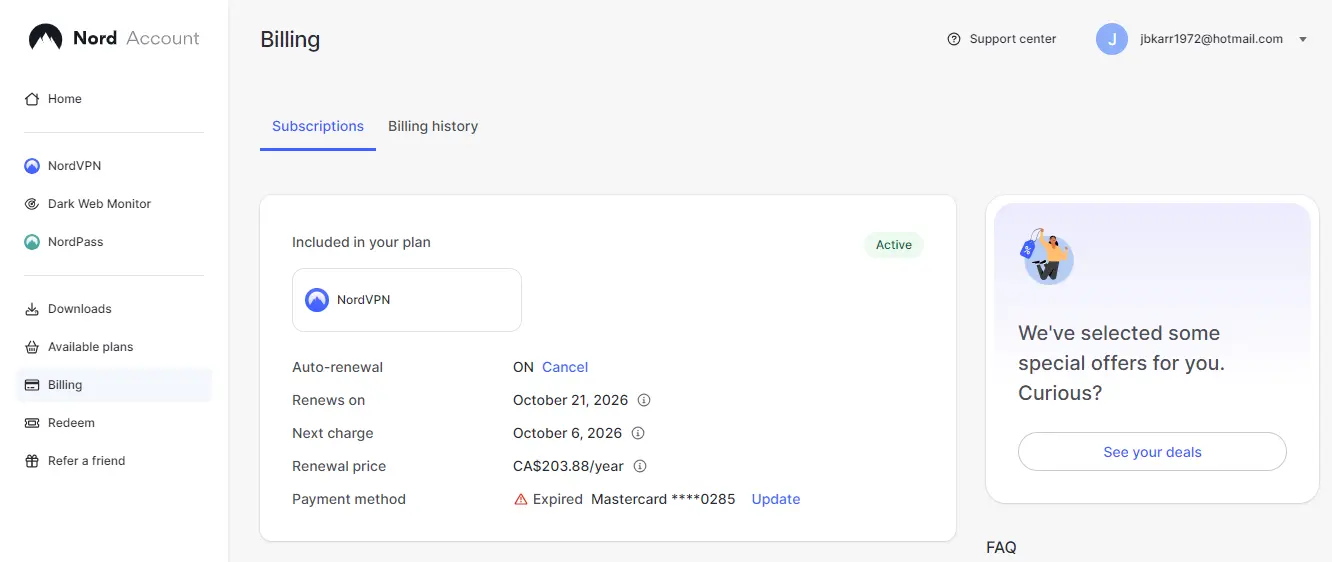The width and height of the screenshot is (1332, 562).
Task: Click the Nord mountain logo icon
Action: click(x=45, y=38)
